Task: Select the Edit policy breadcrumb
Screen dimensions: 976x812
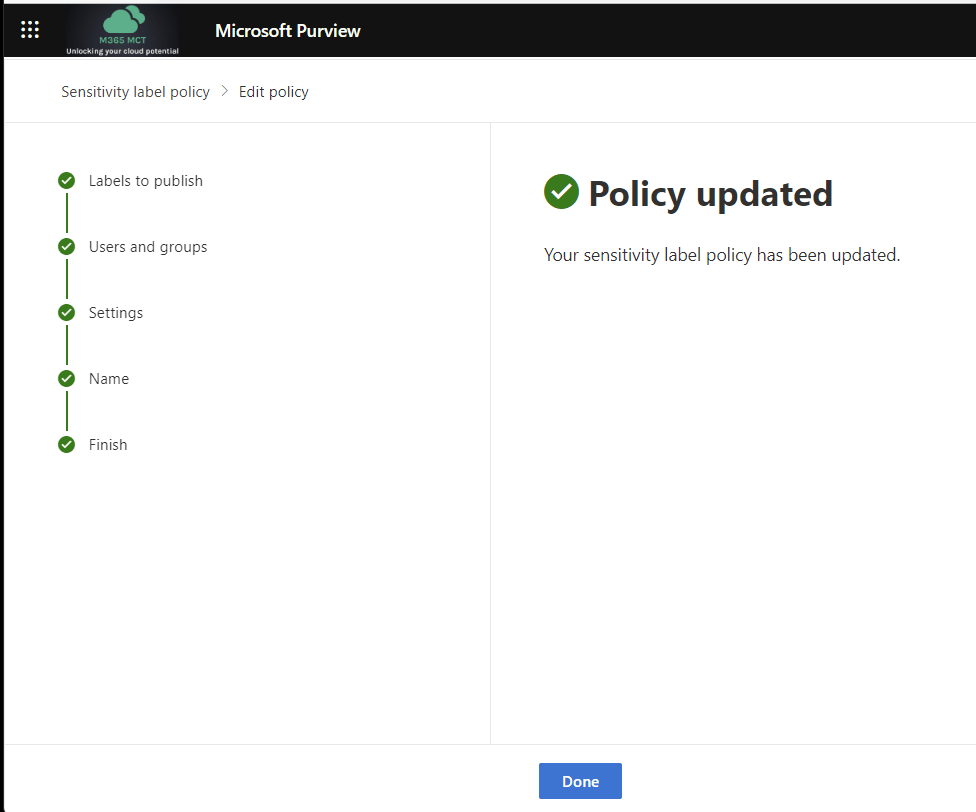Action: click(273, 92)
